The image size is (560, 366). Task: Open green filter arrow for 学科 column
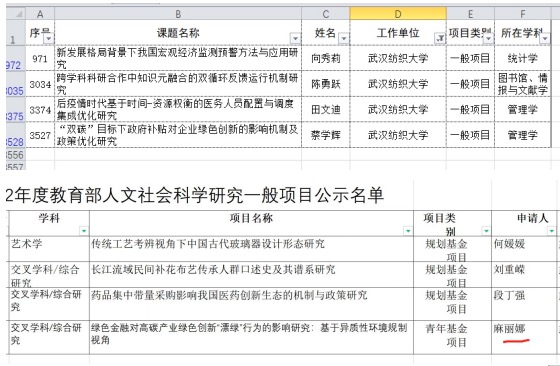[x=84, y=231]
